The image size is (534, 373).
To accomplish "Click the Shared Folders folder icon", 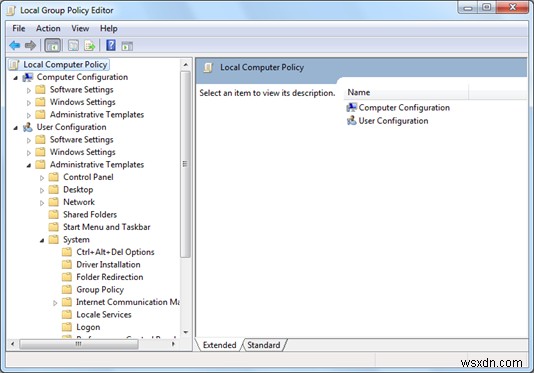I will point(53,215).
